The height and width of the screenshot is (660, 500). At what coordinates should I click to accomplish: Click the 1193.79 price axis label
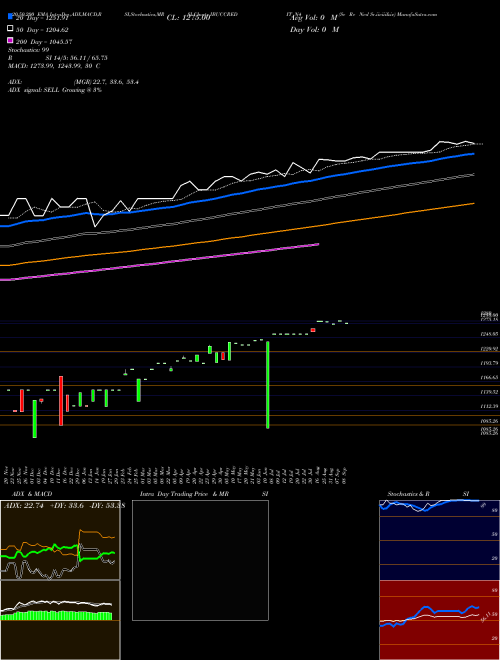point(489,363)
